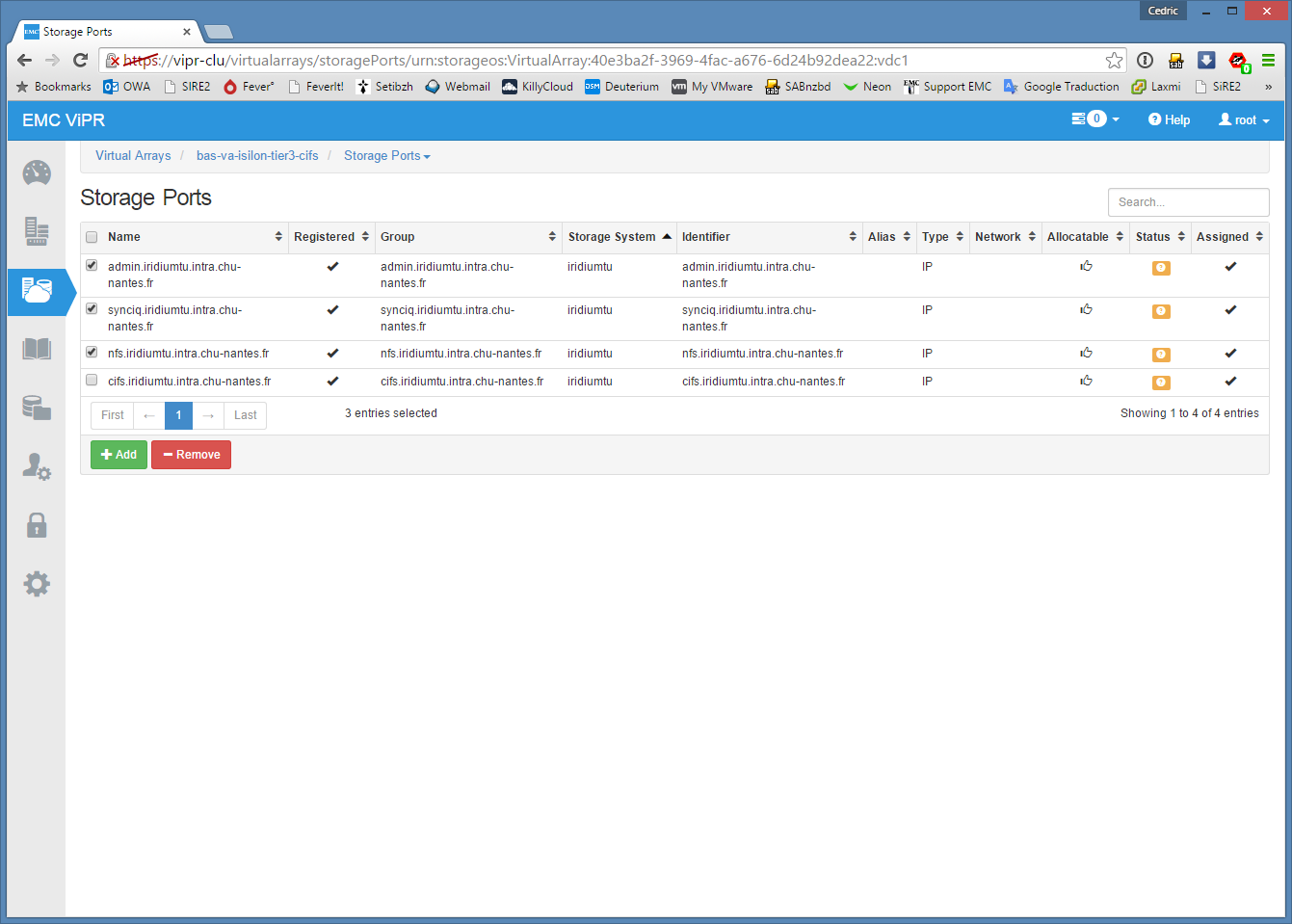Viewport: 1292px width, 924px height.
Task: Click the database folder sidebar icon
Action: point(37,408)
